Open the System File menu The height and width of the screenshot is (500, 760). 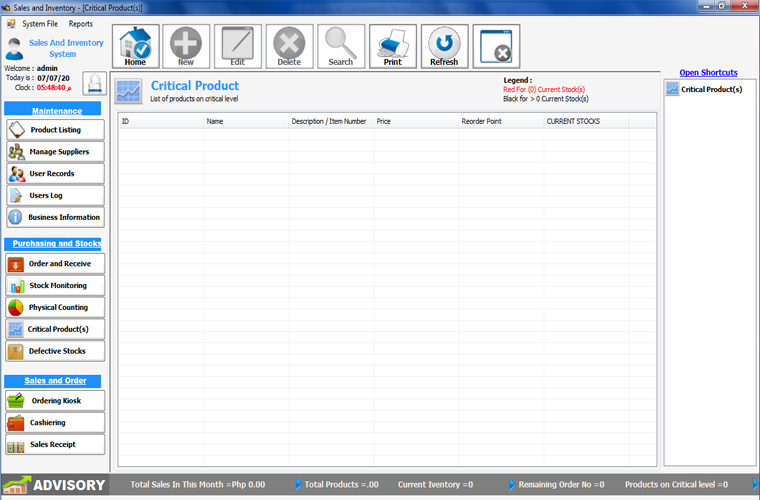click(40, 24)
